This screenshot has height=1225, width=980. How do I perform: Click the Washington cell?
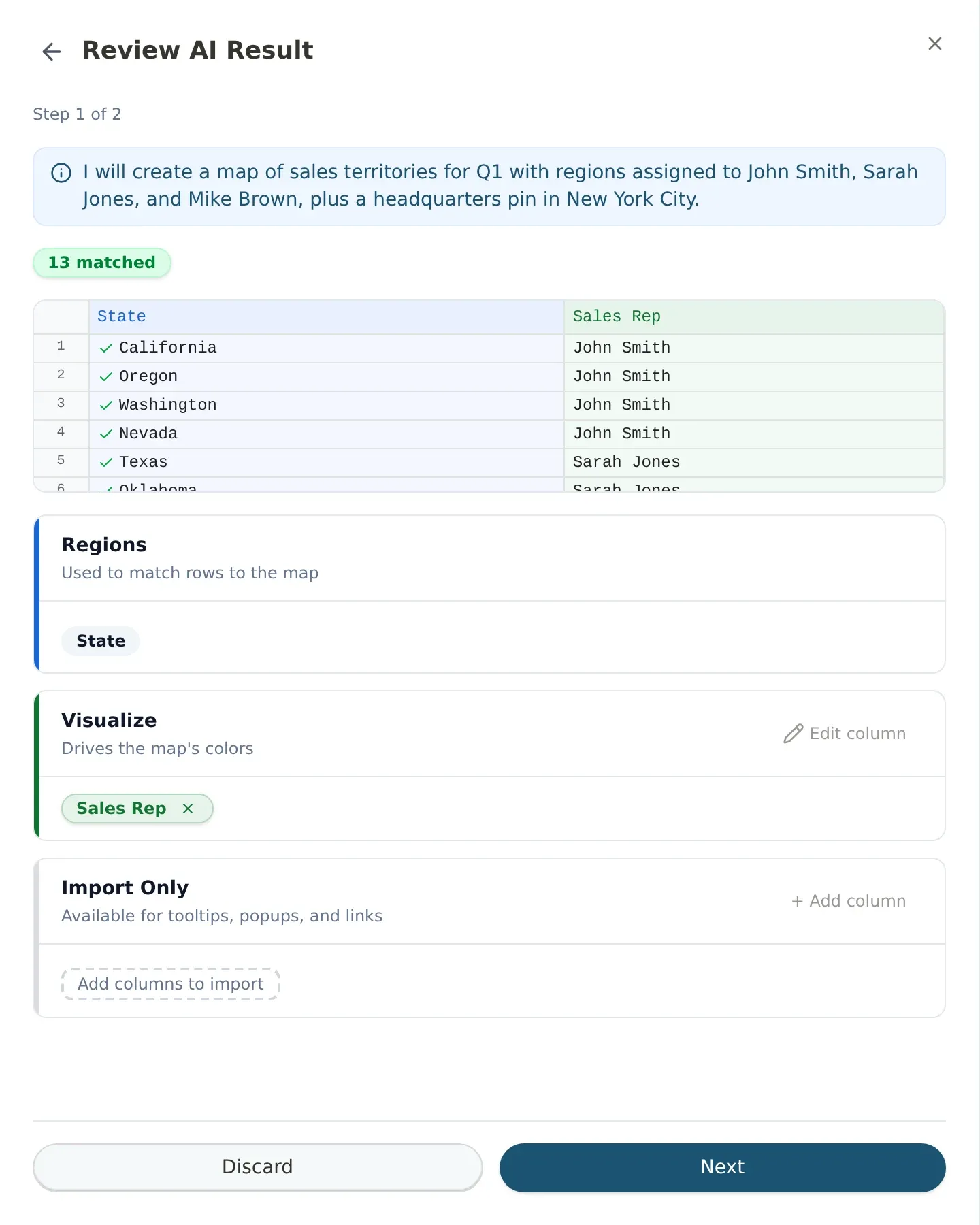point(327,405)
